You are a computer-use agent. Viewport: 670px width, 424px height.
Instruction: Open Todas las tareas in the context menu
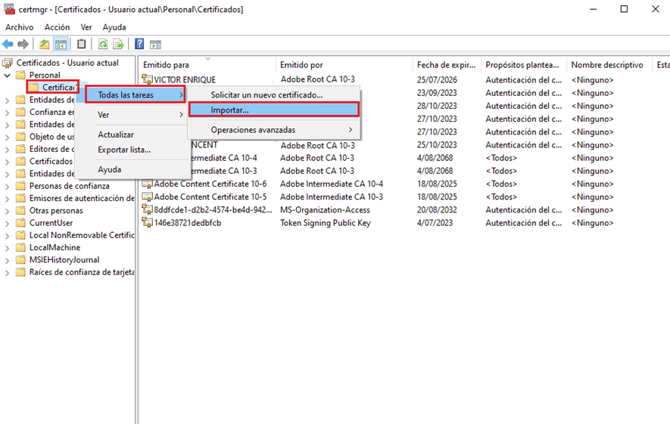(x=135, y=94)
